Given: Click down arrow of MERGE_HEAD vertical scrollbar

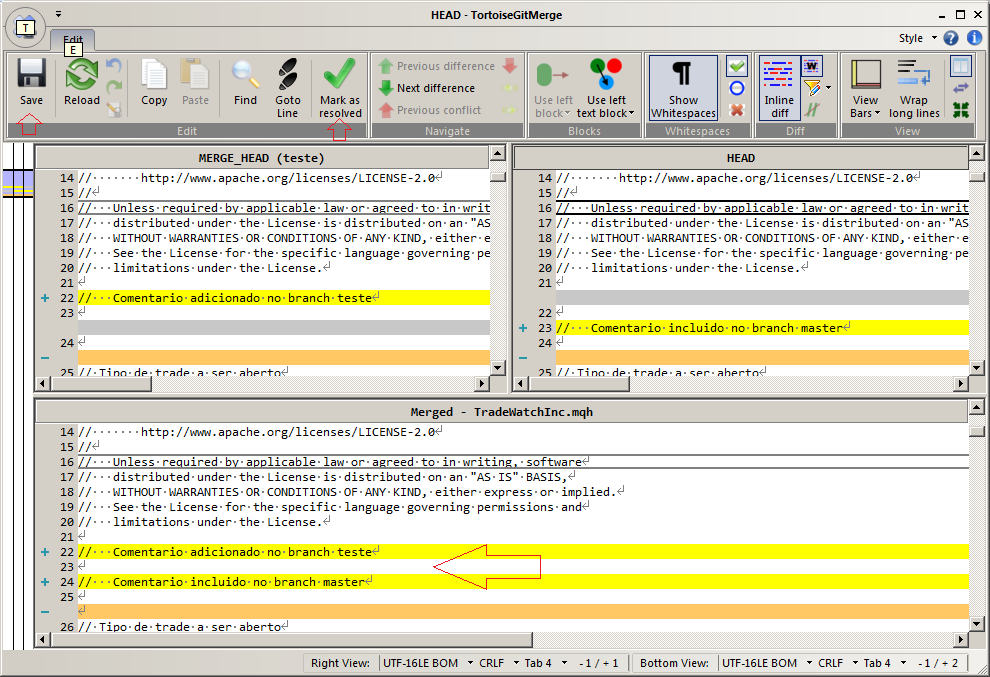Looking at the screenshot, I should pos(498,367).
